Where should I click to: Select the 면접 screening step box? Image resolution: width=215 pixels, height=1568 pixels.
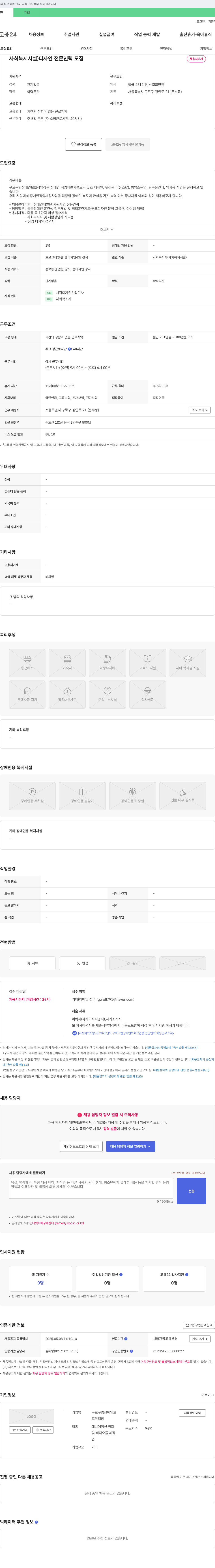click(82, 964)
